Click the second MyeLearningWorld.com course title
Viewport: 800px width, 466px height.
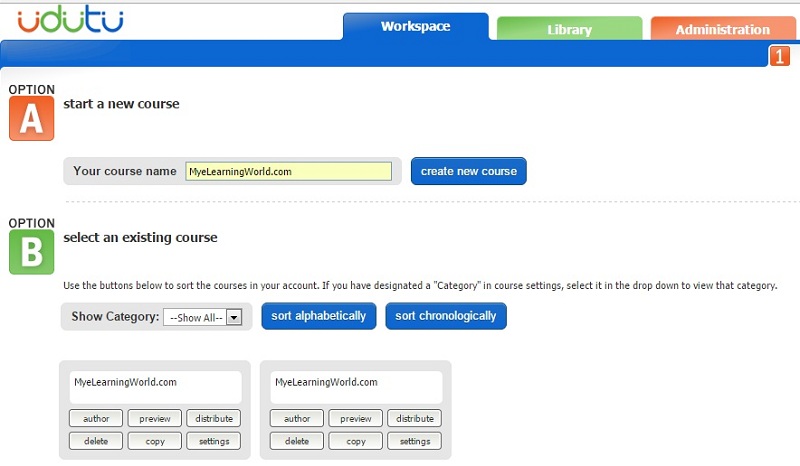pos(326,382)
